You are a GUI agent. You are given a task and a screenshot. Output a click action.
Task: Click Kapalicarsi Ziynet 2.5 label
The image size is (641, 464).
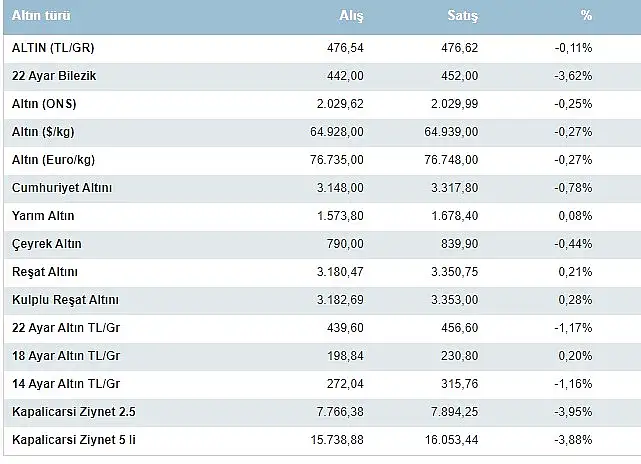(74, 412)
